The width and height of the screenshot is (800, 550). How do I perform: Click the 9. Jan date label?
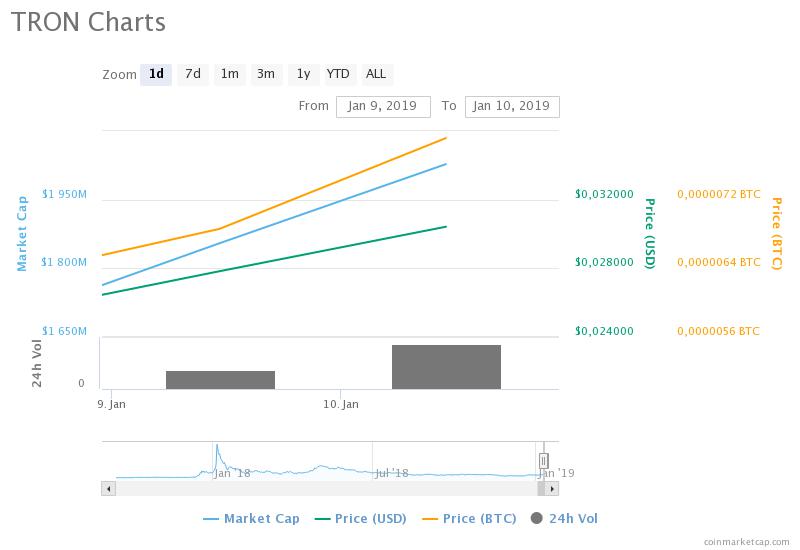click(111, 405)
